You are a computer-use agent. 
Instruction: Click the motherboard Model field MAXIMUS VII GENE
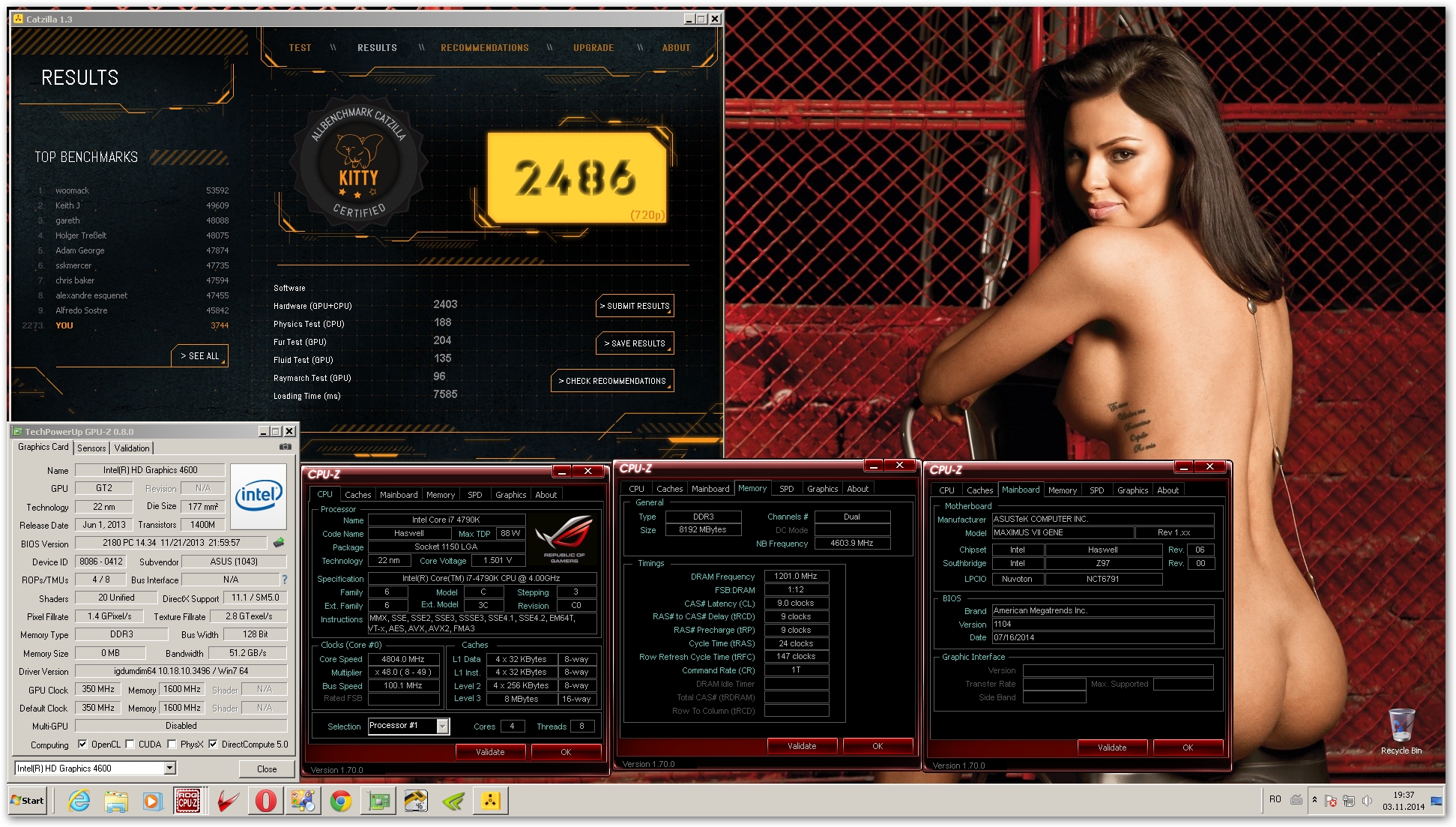1062,532
